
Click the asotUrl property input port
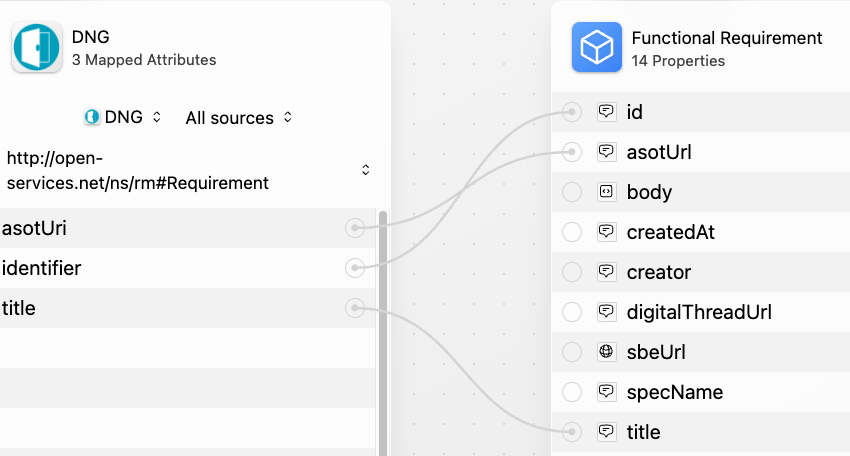(572, 152)
